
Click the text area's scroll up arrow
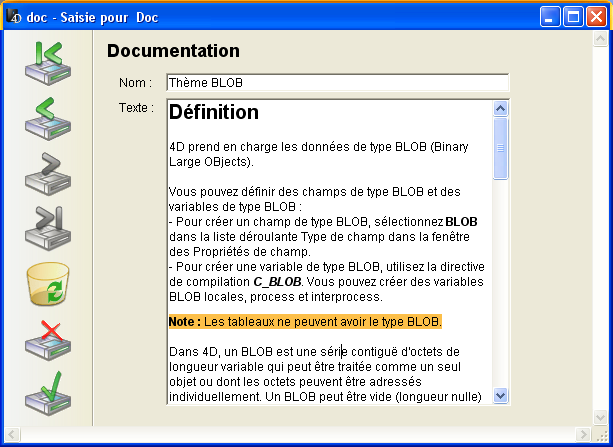pos(501,108)
